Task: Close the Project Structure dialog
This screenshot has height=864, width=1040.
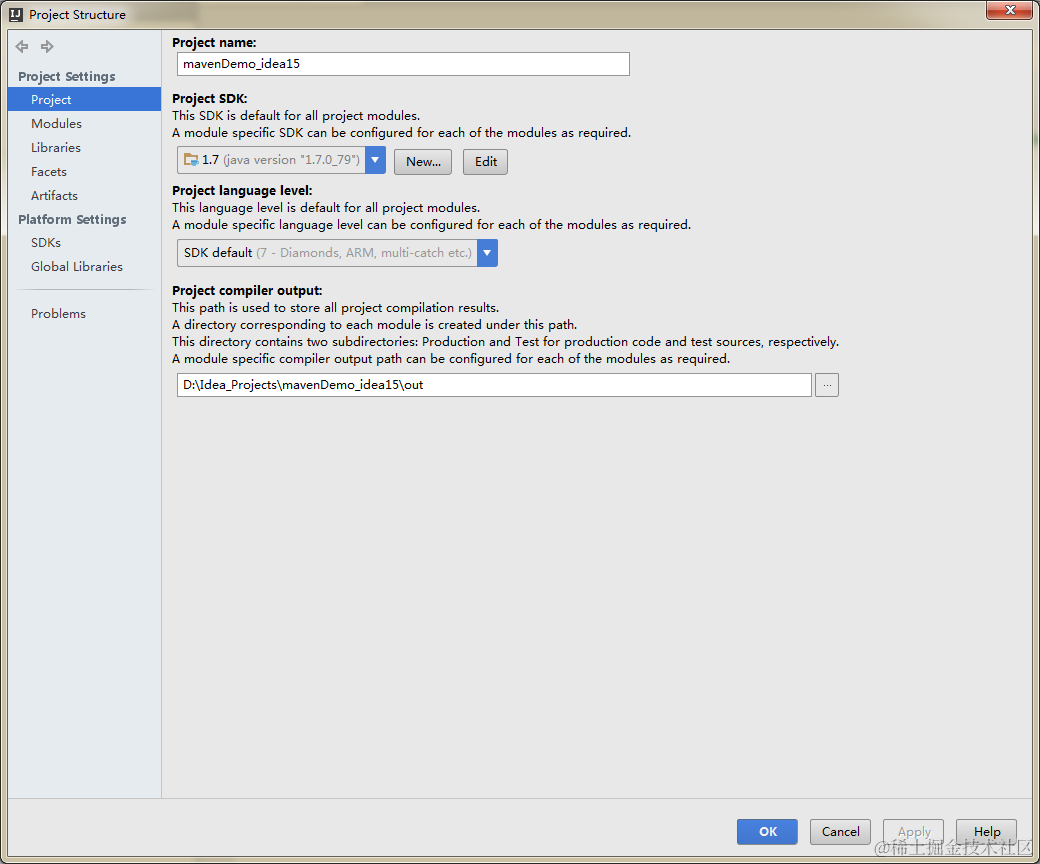Action: click(1009, 10)
